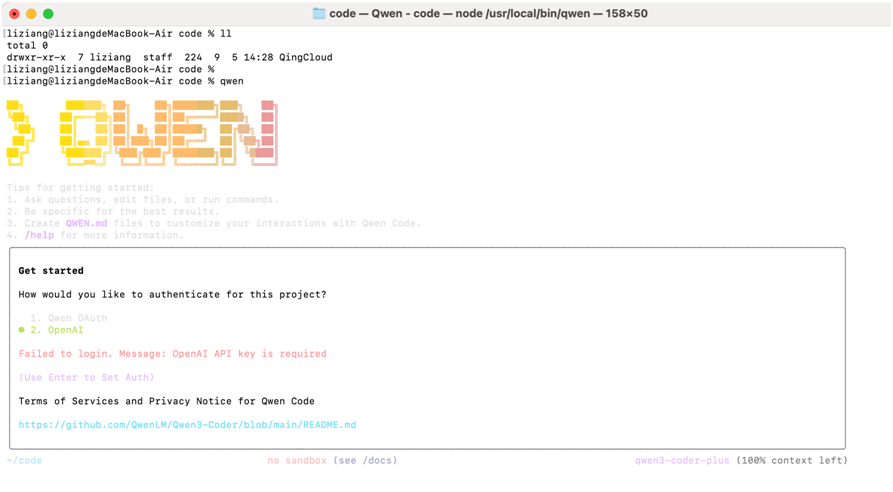
Task: Click the yellow minimize window button
Action: coord(31,14)
